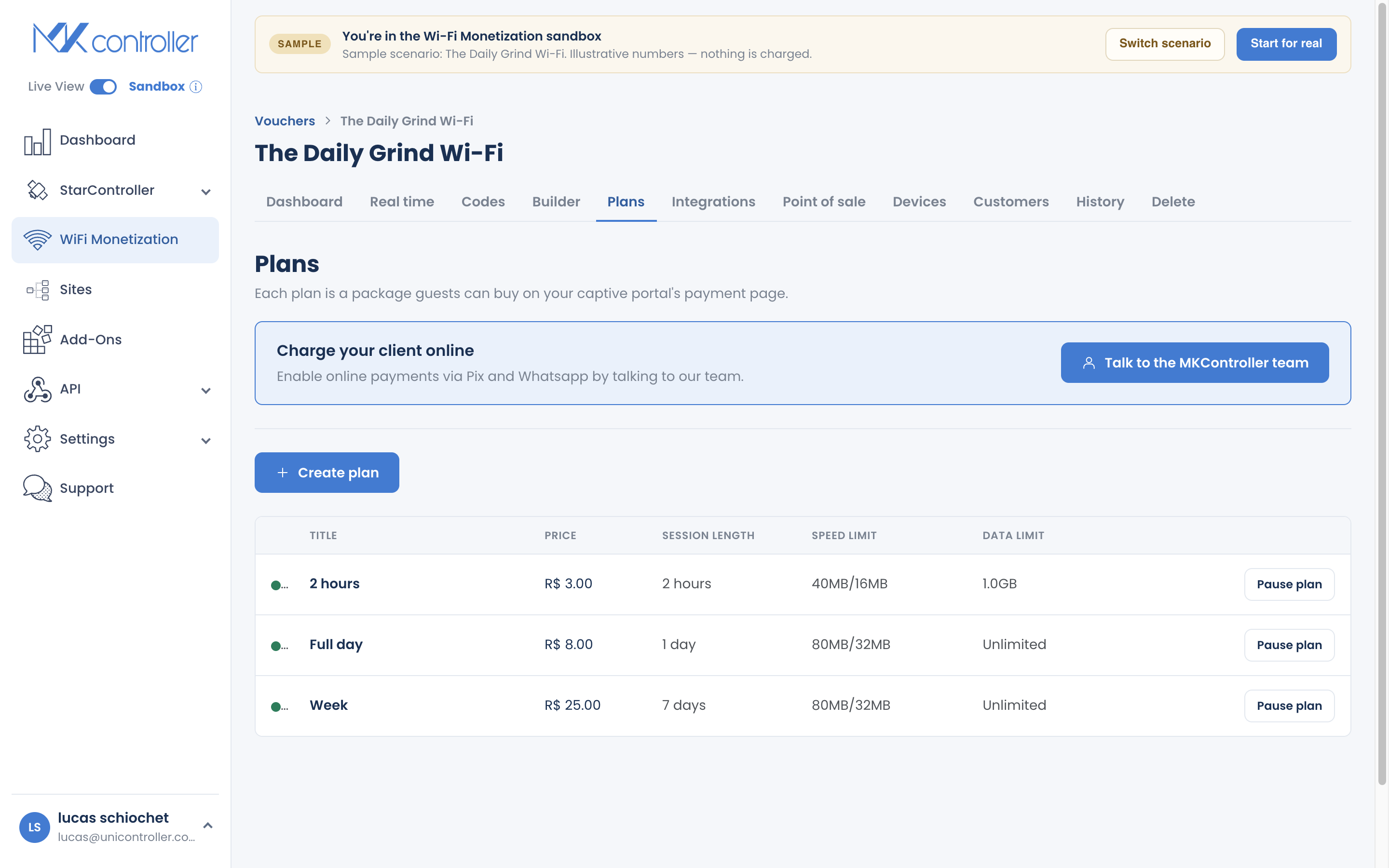Select the Plans tab
The image size is (1389, 868).
pyautogui.click(x=626, y=202)
